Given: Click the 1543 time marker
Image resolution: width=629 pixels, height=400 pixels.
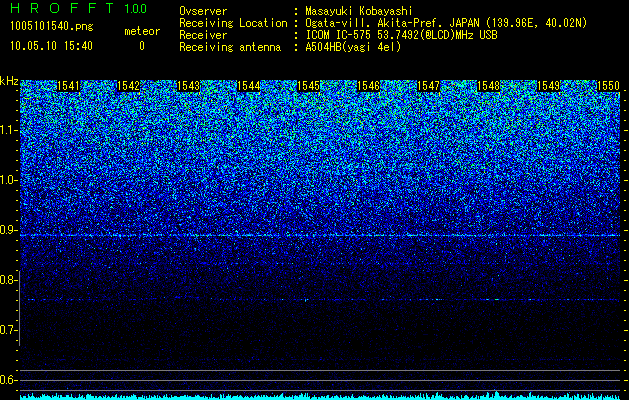Looking at the screenshot, I should pos(189,86).
